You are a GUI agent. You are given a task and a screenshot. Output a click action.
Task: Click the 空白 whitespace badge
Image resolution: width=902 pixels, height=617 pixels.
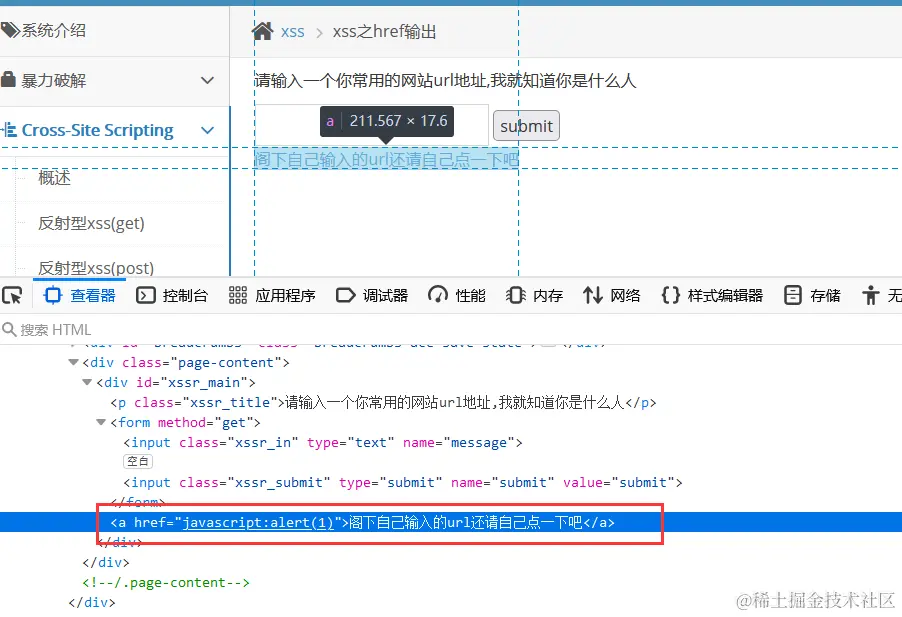point(137,461)
